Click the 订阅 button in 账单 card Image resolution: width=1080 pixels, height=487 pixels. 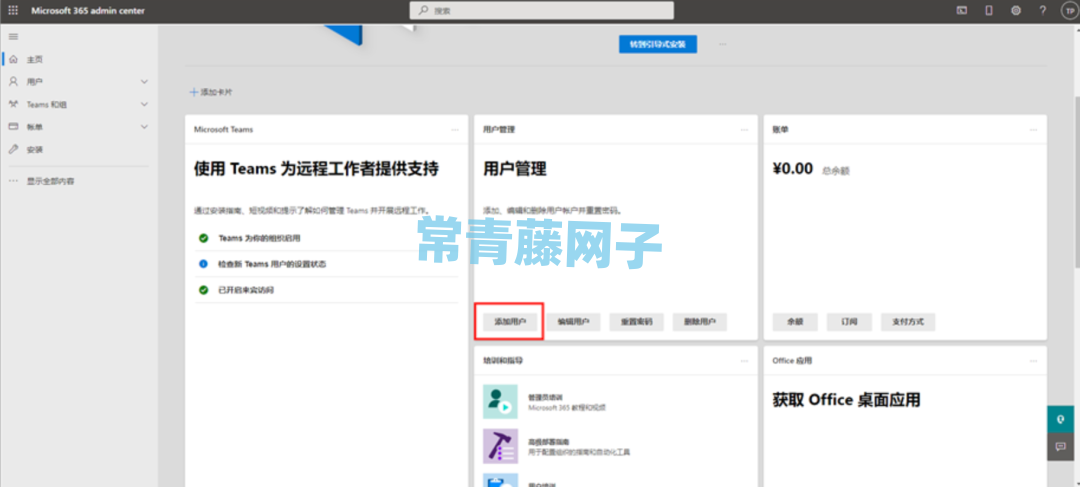849,322
